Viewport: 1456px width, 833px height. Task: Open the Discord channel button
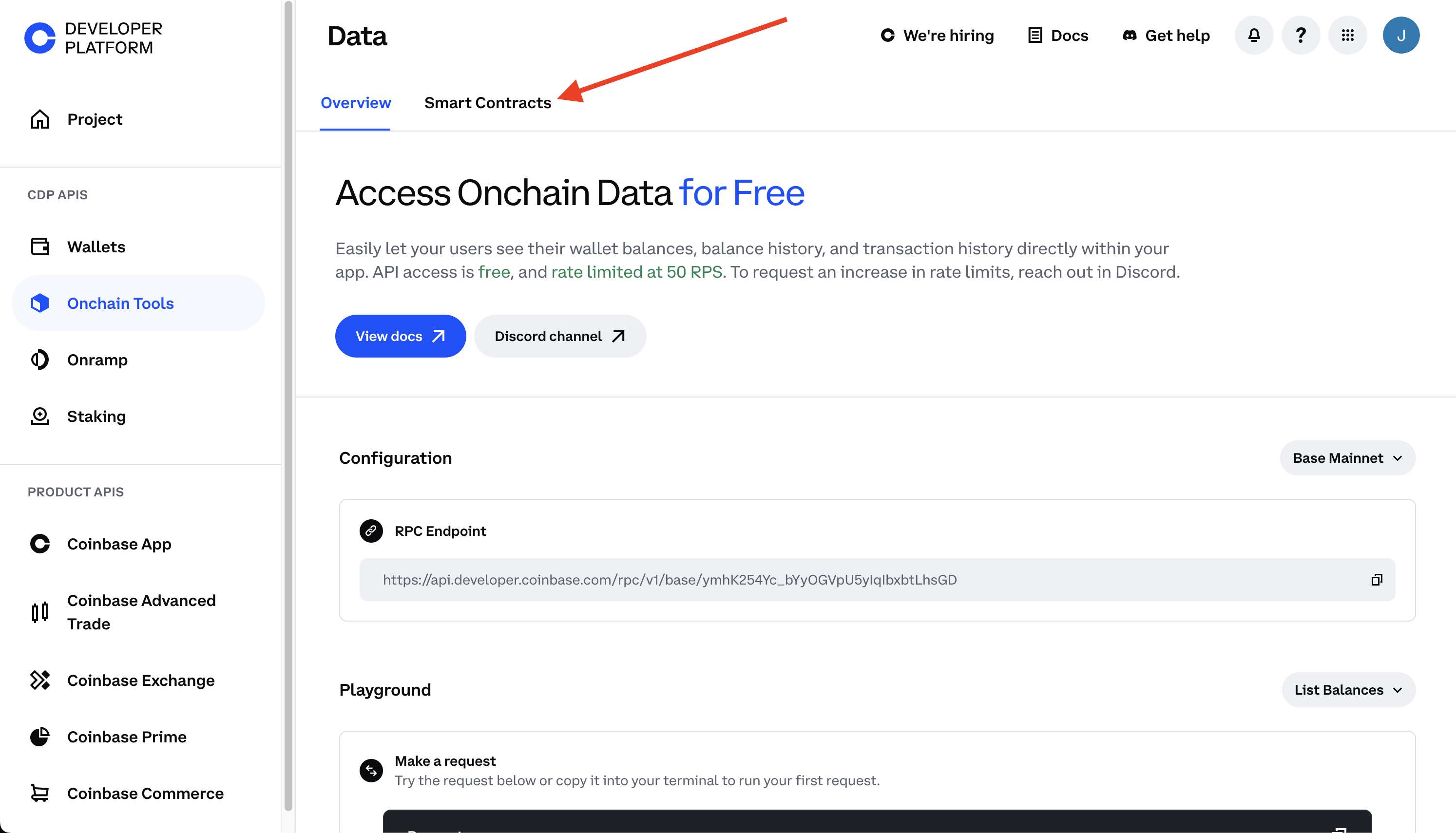point(560,337)
